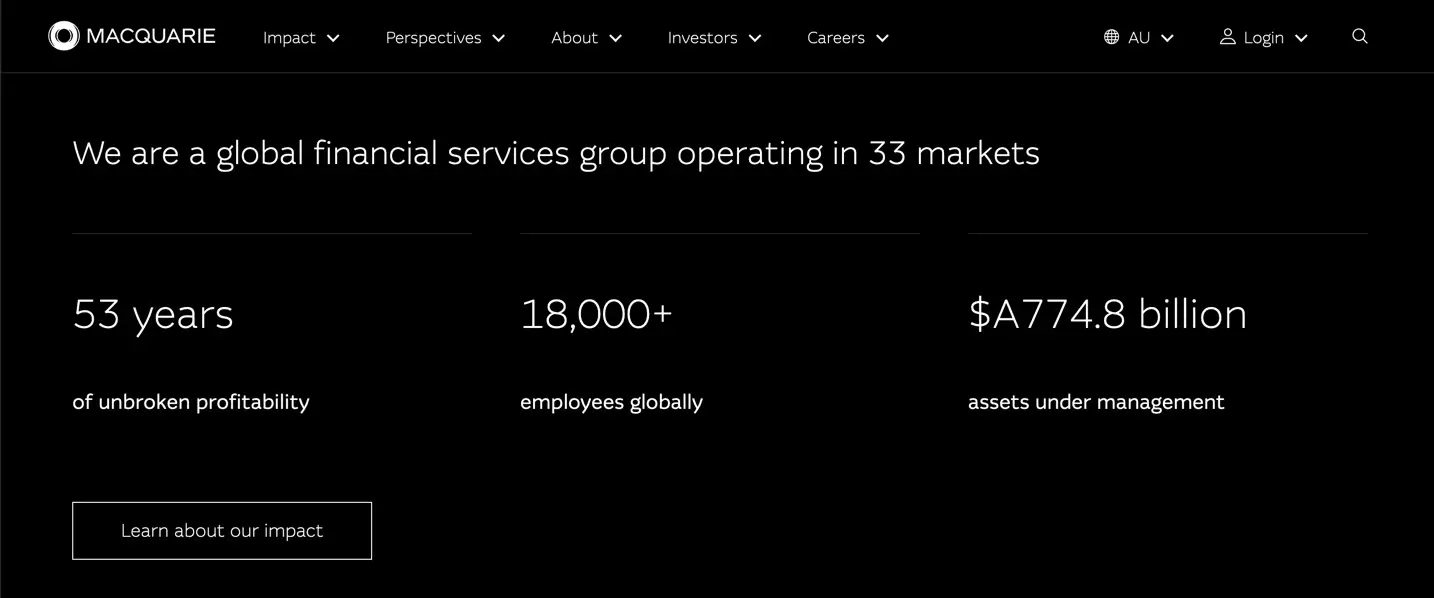Viewport: 1434px width, 598px height.
Task: Open the search magnifier icon
Action: [x=1359, y=37]
